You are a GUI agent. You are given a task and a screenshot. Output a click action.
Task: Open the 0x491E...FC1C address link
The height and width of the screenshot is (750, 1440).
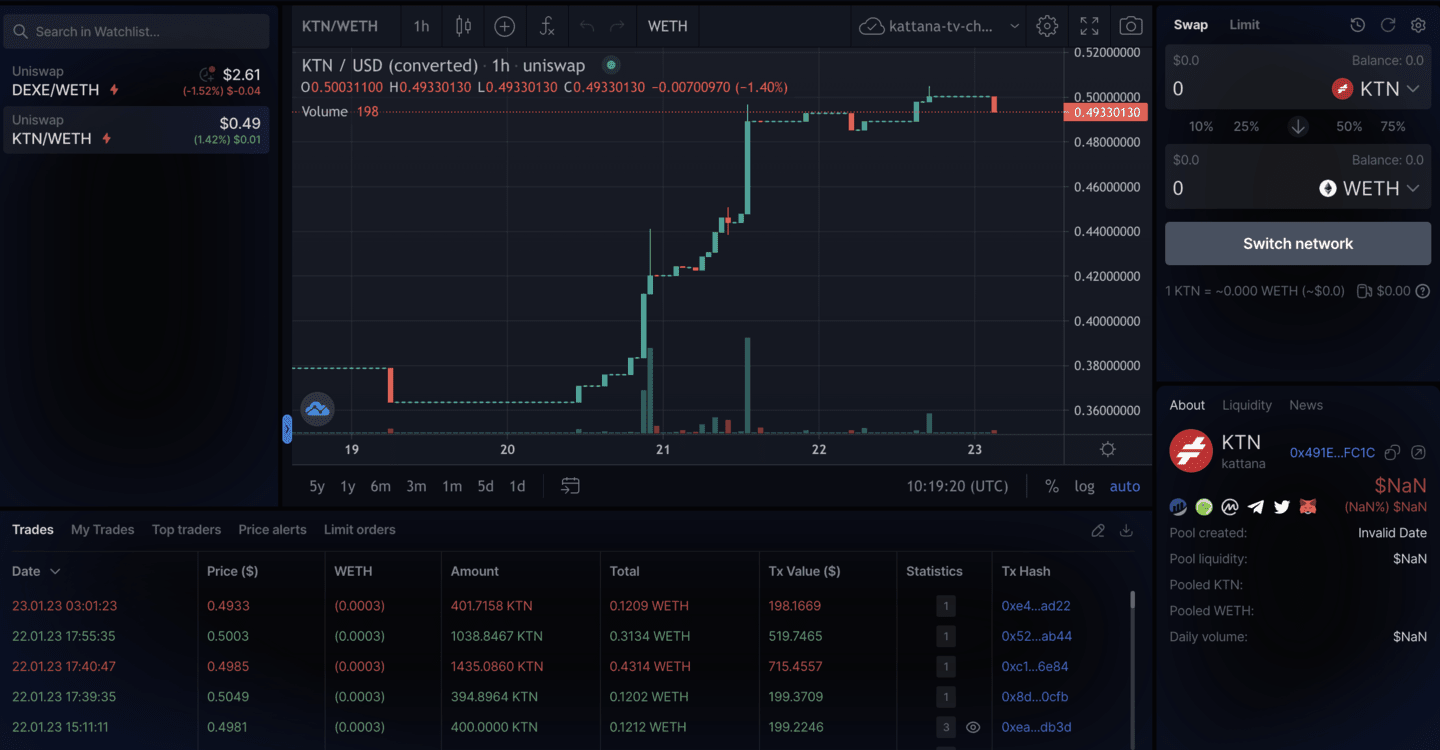click(x=1332, y=453)
